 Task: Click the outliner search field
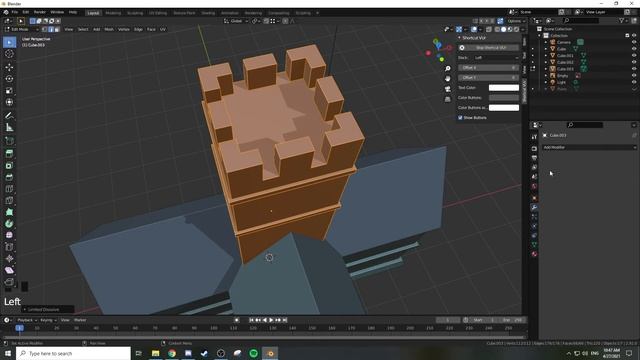[x=582, y=20]
